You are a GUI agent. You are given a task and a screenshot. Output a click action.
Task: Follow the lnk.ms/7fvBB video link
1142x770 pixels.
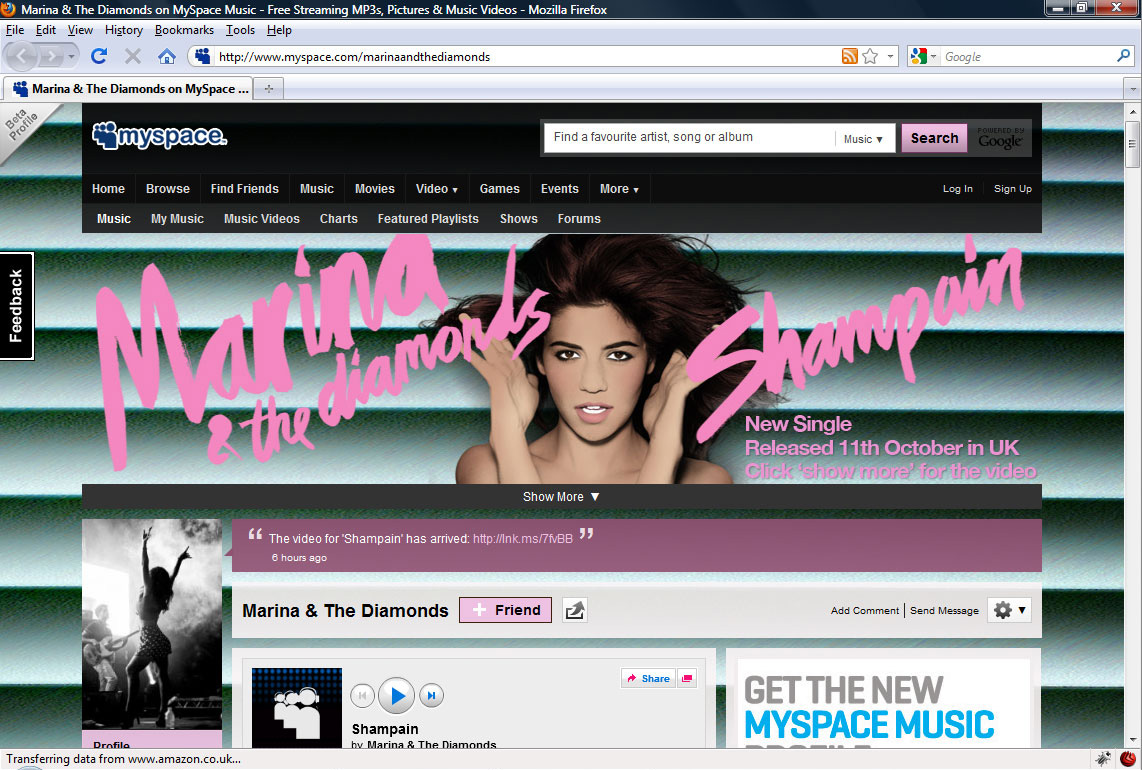tap(523, 539)
